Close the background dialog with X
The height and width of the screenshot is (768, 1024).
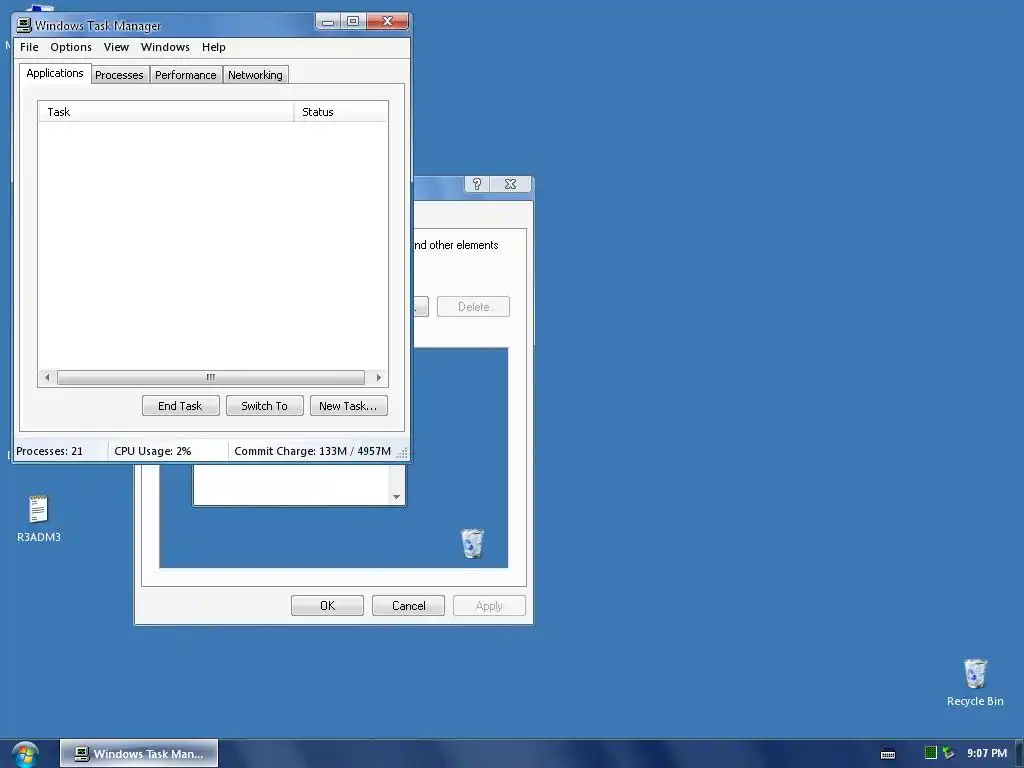click(x=511, y=184)
